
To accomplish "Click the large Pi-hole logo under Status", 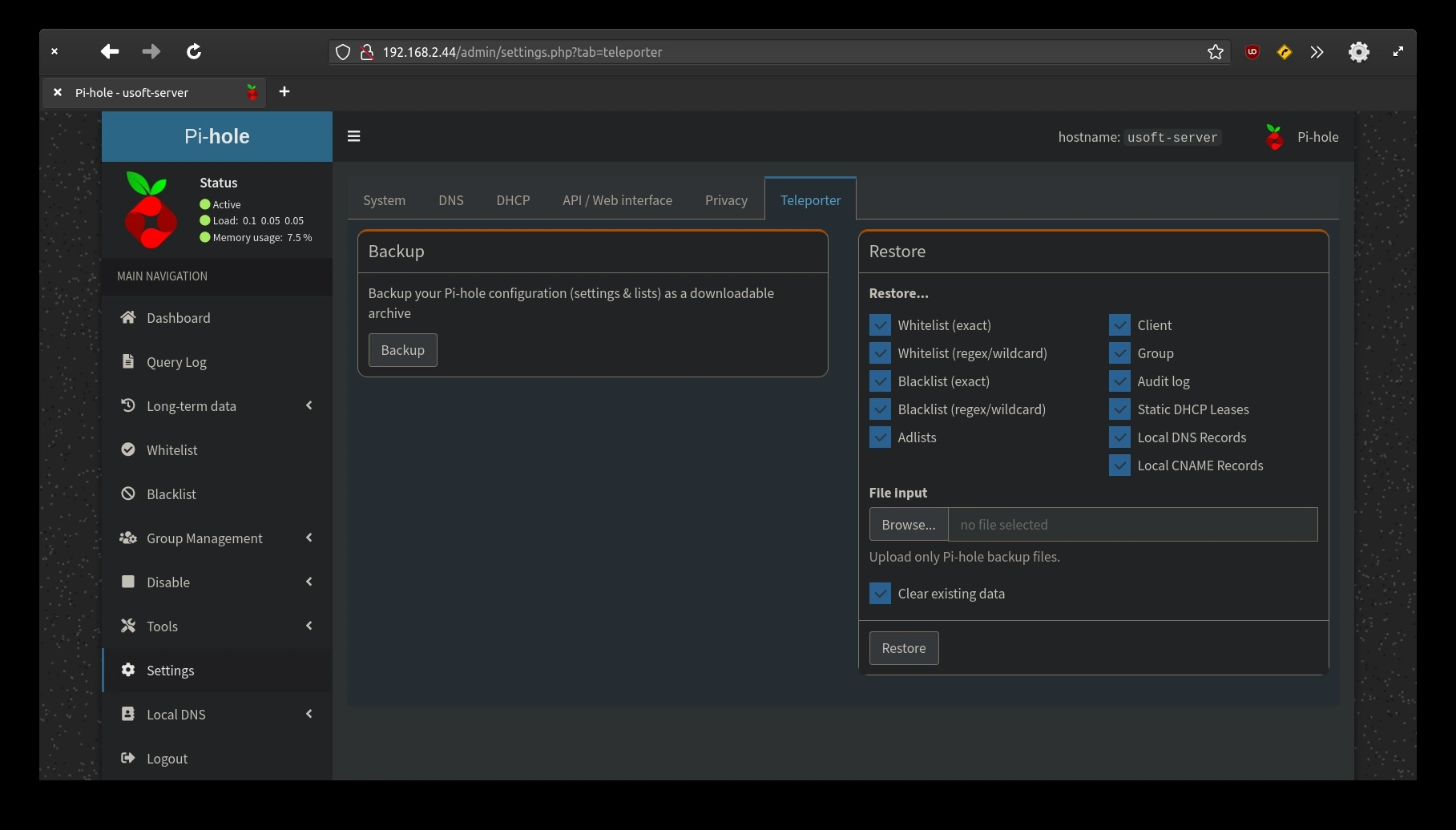I will 151,210.
